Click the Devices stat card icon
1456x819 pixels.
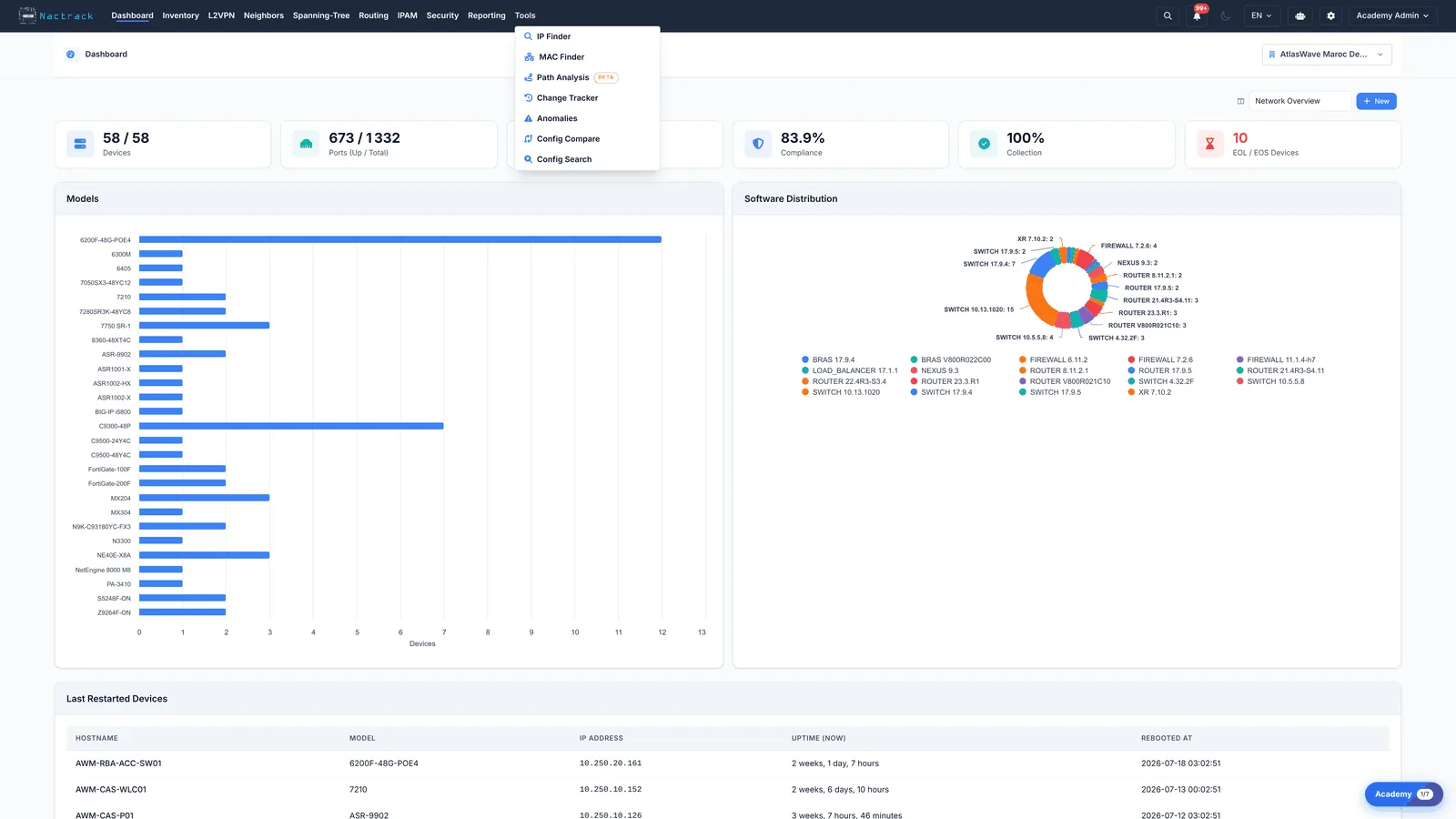(80, 144)
